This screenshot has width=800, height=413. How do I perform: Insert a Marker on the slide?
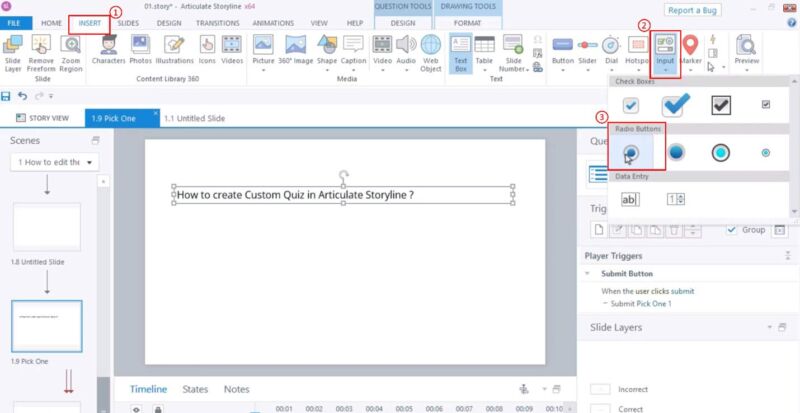point(689,49)
